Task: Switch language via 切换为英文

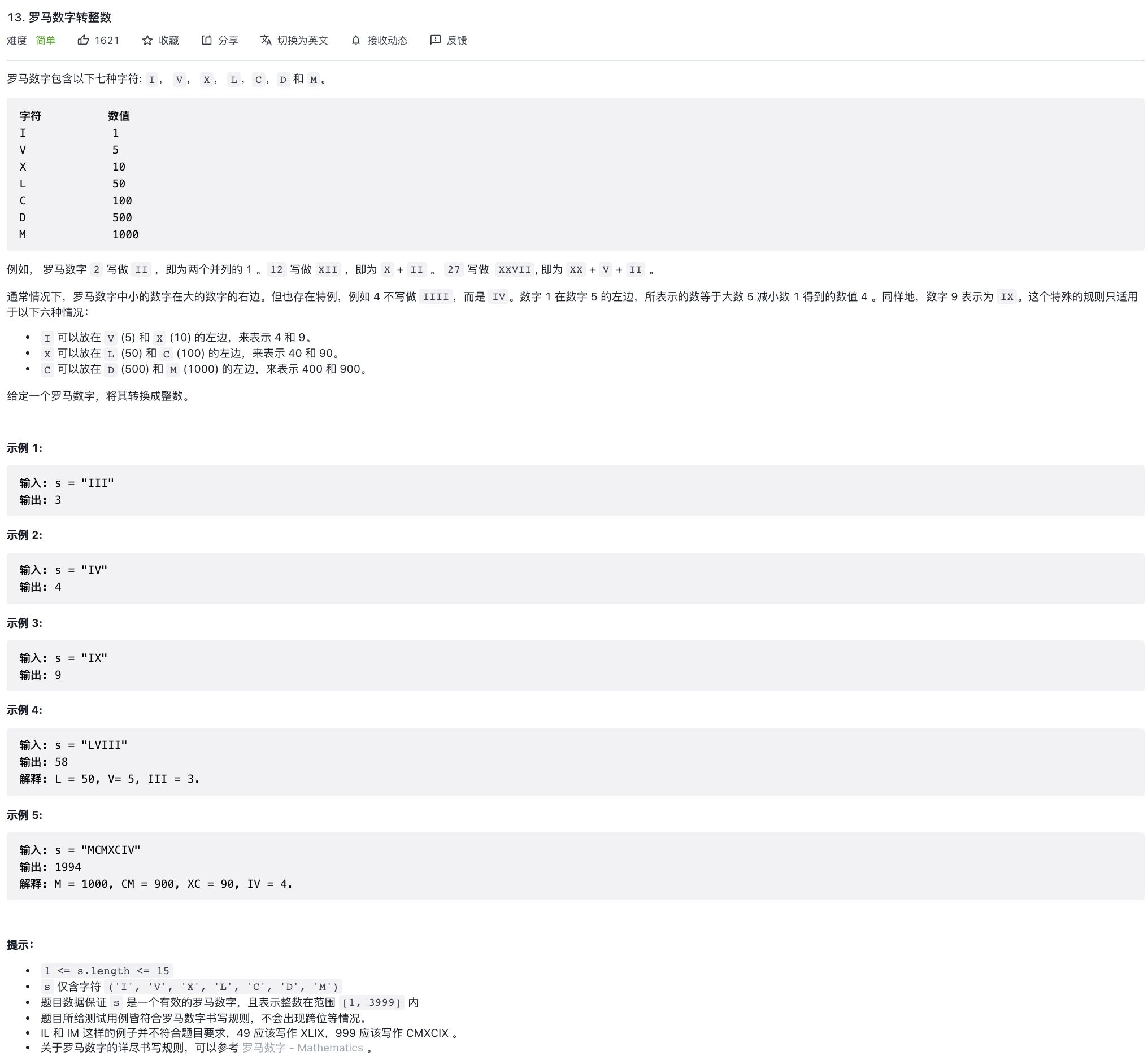Action: [302, 40]
